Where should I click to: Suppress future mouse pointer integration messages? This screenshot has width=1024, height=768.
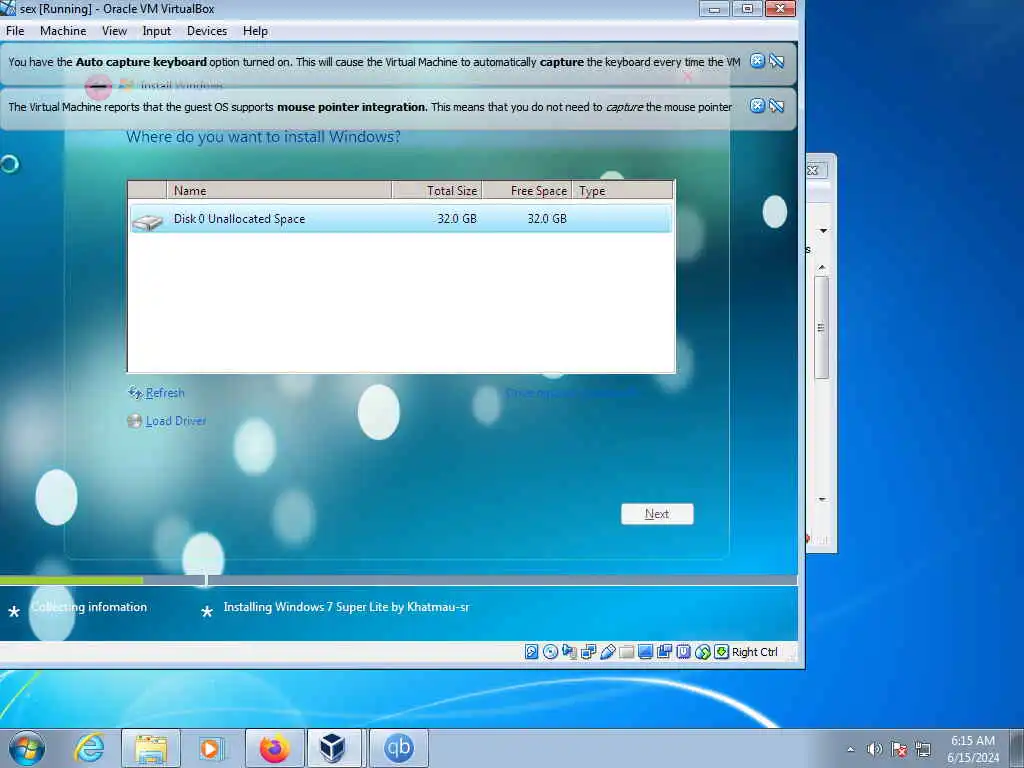(776, 106)
